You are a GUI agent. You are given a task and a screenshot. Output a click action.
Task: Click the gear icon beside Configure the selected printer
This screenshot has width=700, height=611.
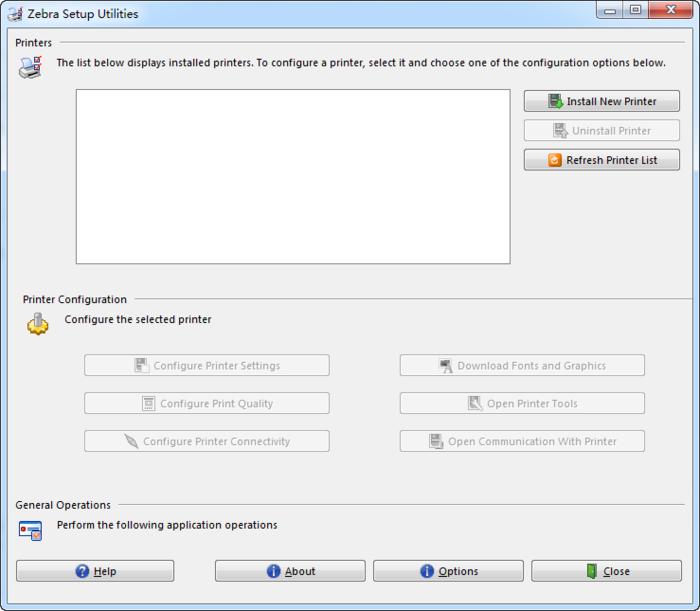tap(38, 324)
